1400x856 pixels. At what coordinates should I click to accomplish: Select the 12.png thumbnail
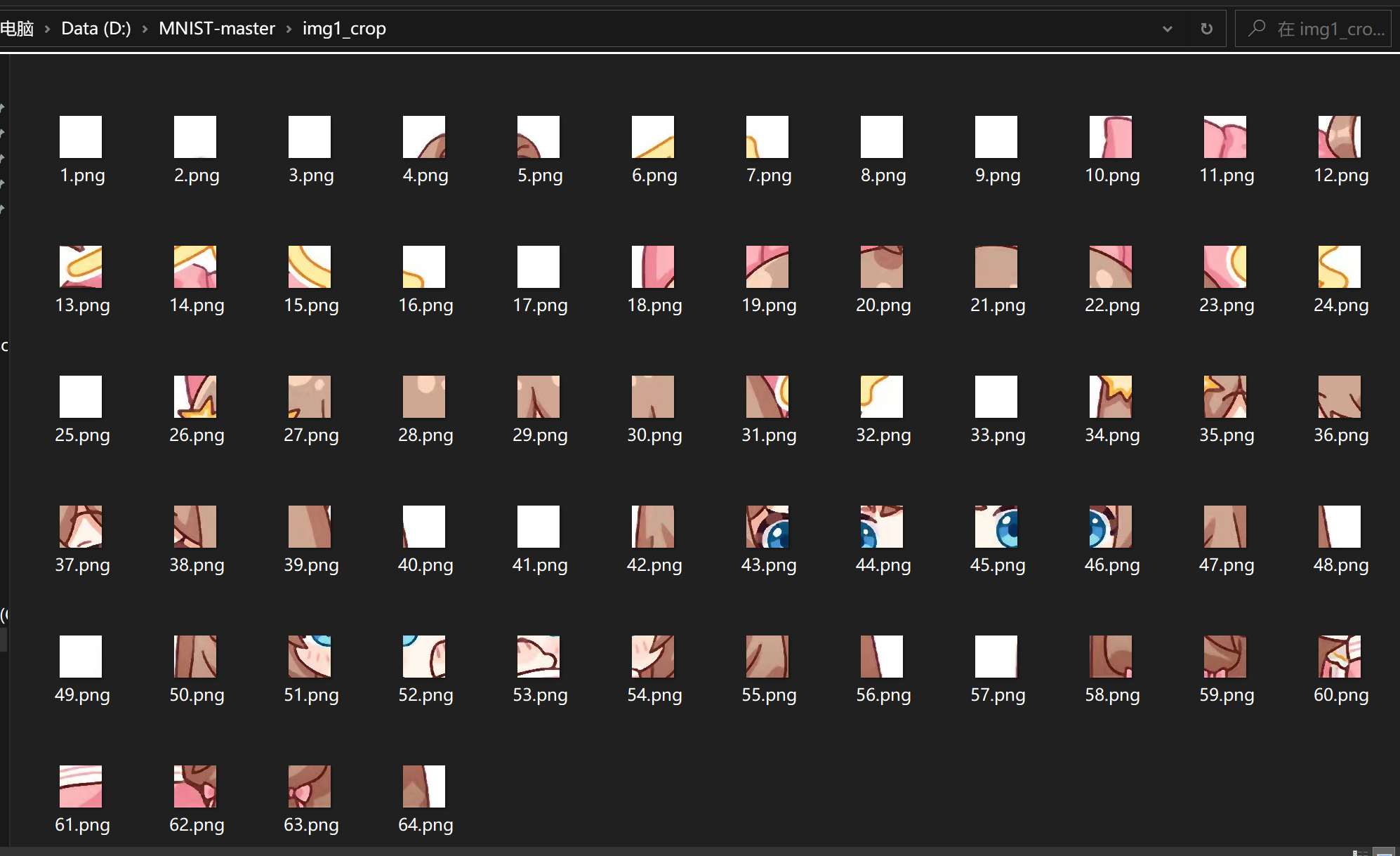(x=1340, y=137)
